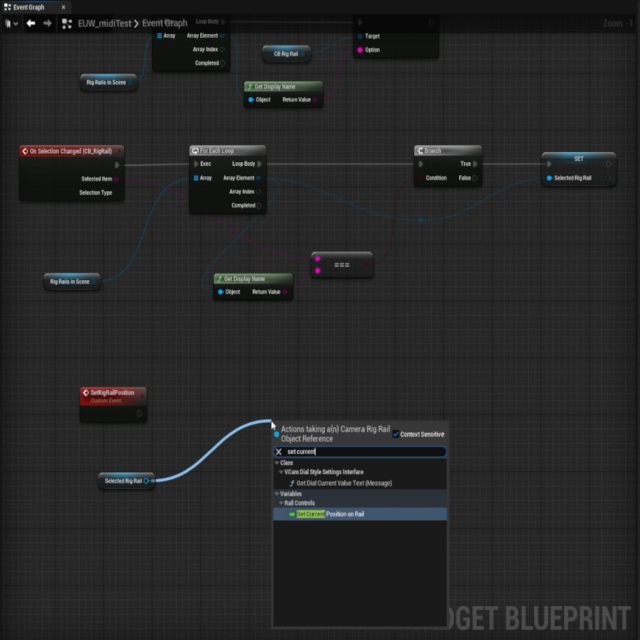Click the SetRigRailPosition exec output pin
640x640 pixels.
[x=139, y=413]
